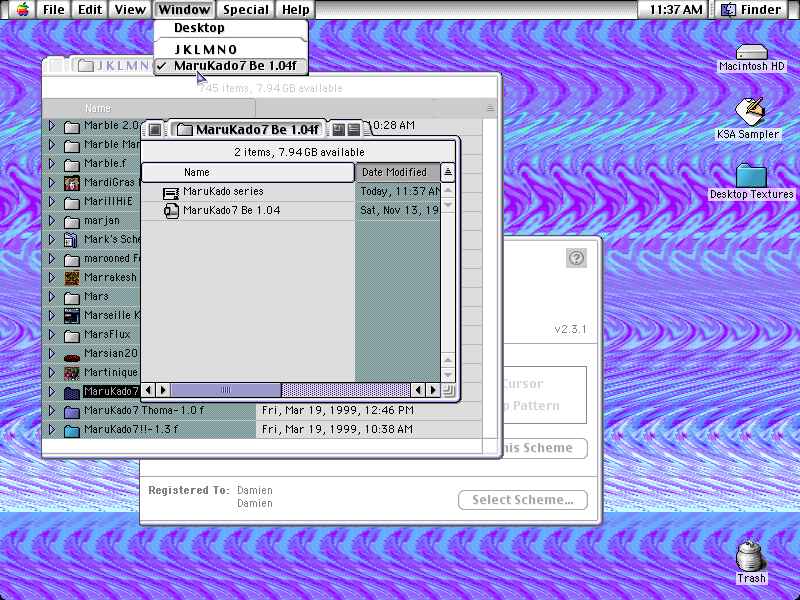Open the File menu
800x600 pixels.
54,9
